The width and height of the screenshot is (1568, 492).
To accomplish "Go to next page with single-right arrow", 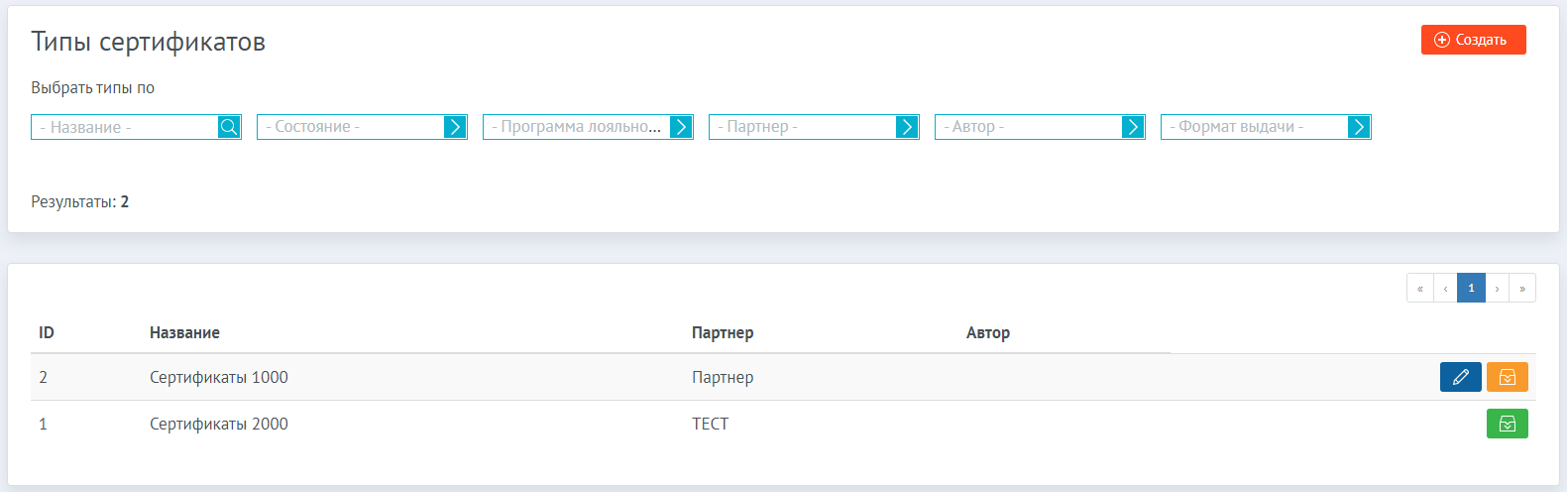I will coord(1497,288).
